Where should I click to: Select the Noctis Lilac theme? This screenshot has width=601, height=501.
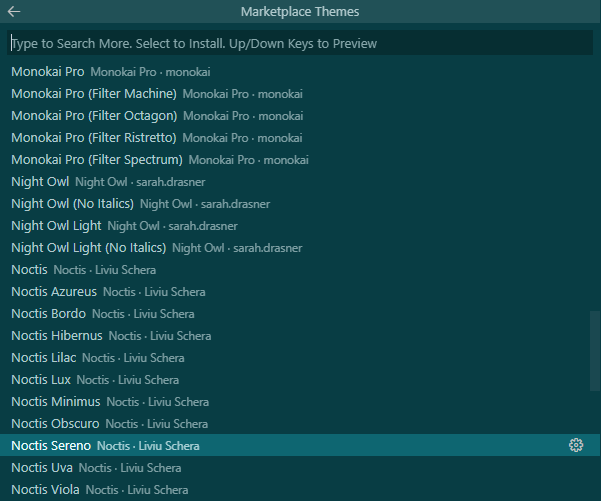[43, 358]
